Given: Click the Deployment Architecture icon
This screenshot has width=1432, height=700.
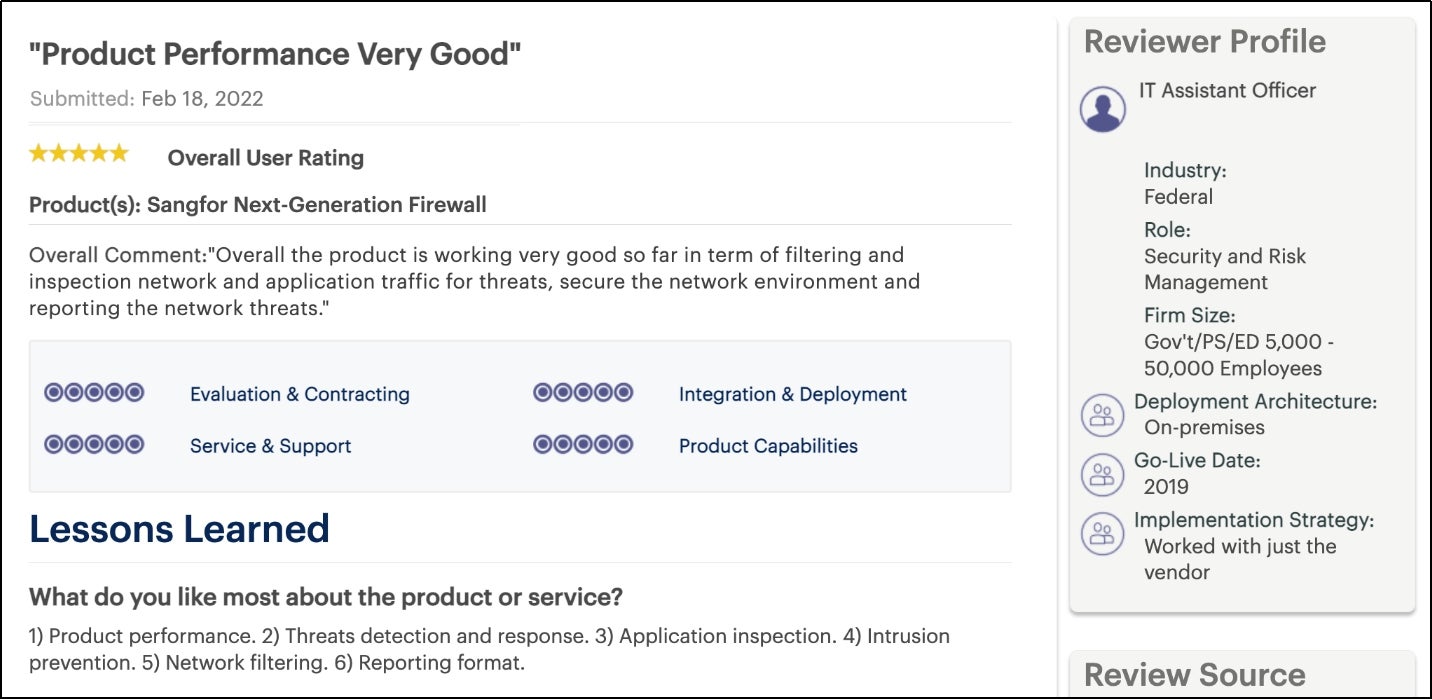Looking at the screenshot, I should click(x=1102, y=415).
